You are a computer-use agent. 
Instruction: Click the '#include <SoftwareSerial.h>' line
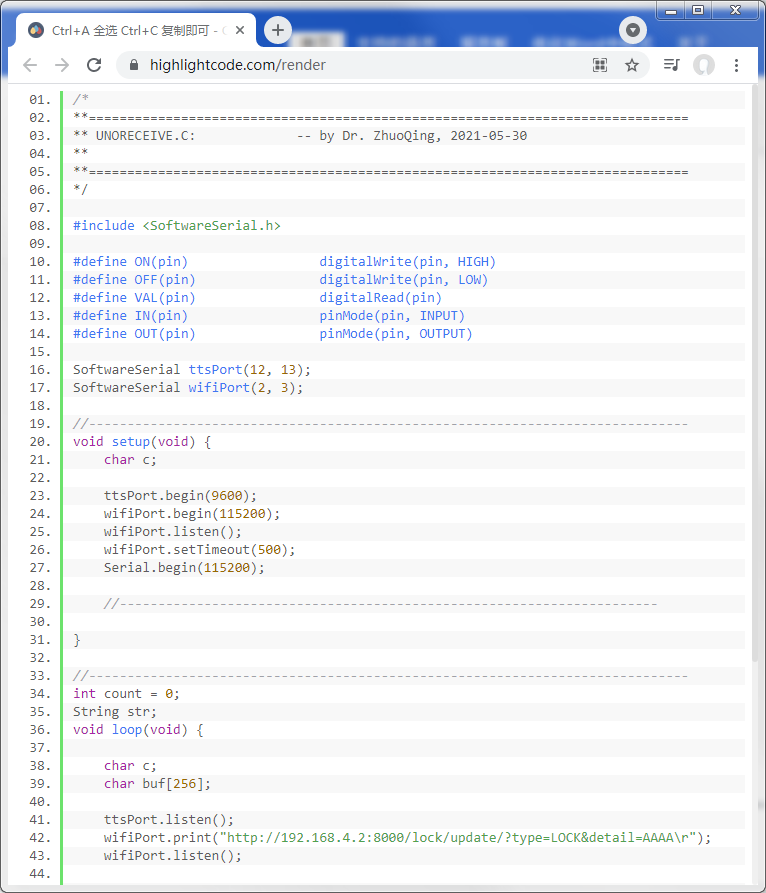pos(177,226)
